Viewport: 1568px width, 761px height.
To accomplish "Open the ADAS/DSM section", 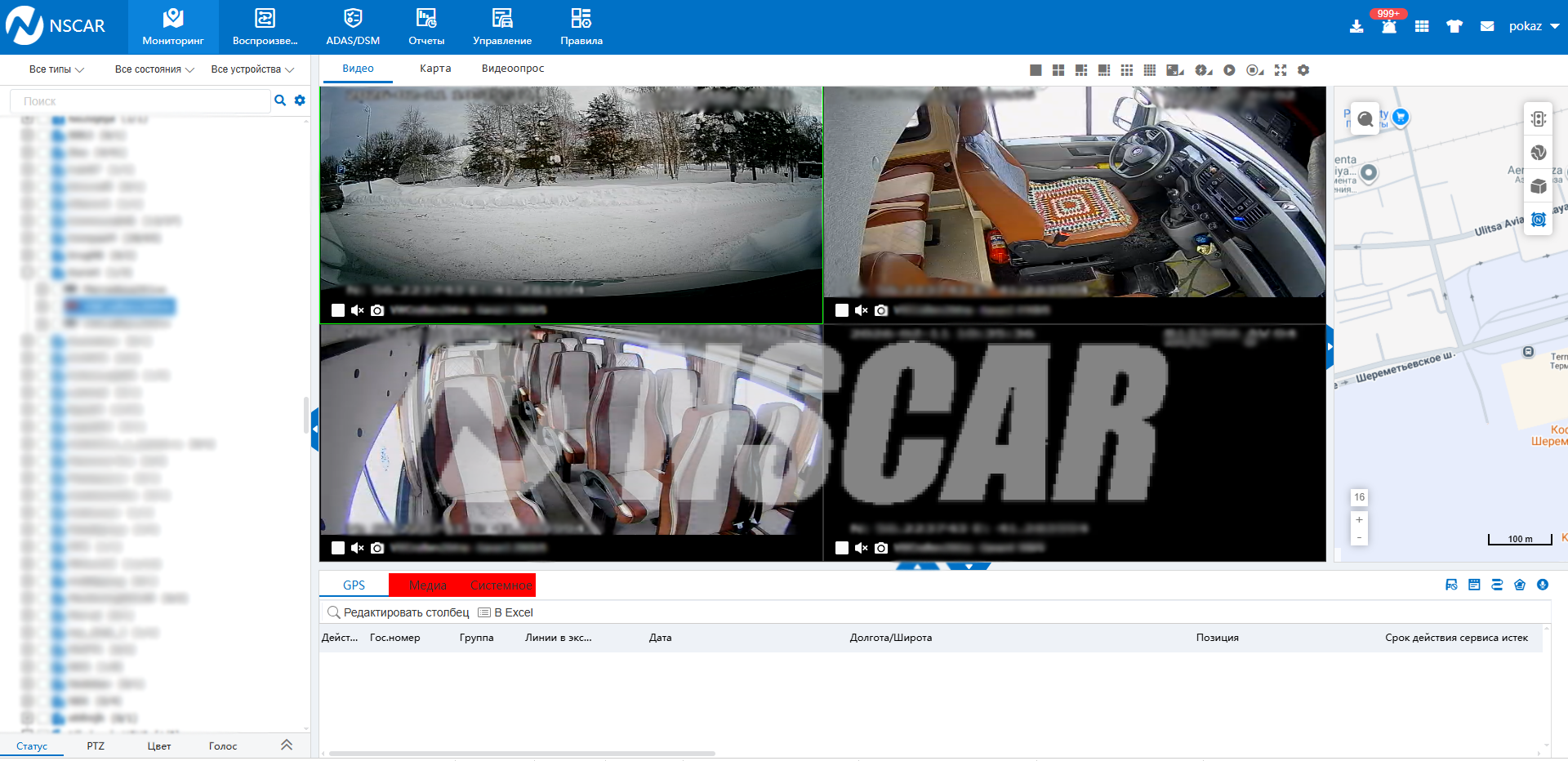I will tap(353, 27).
